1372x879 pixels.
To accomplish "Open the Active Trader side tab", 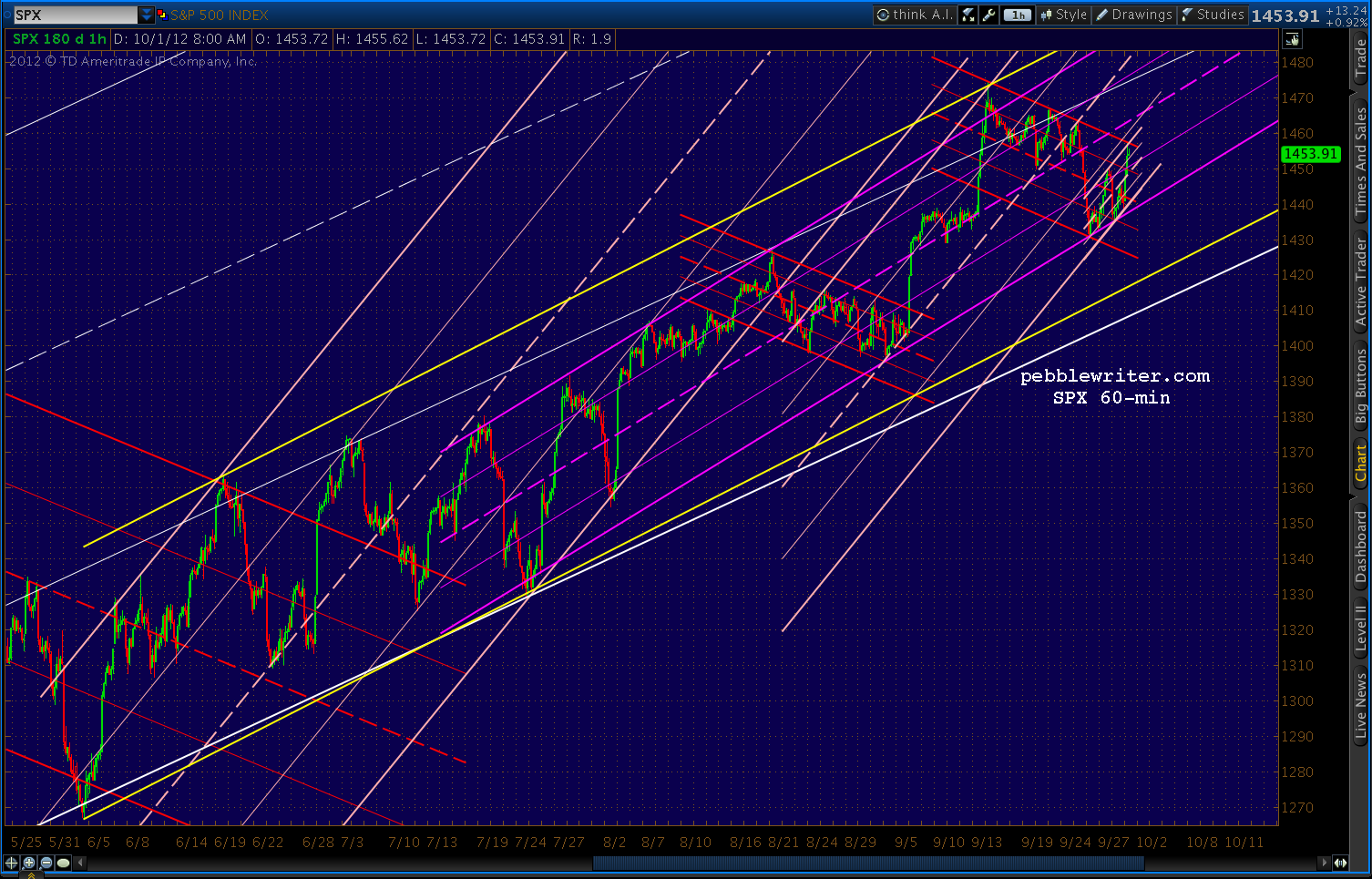I will click(1361, 281).
